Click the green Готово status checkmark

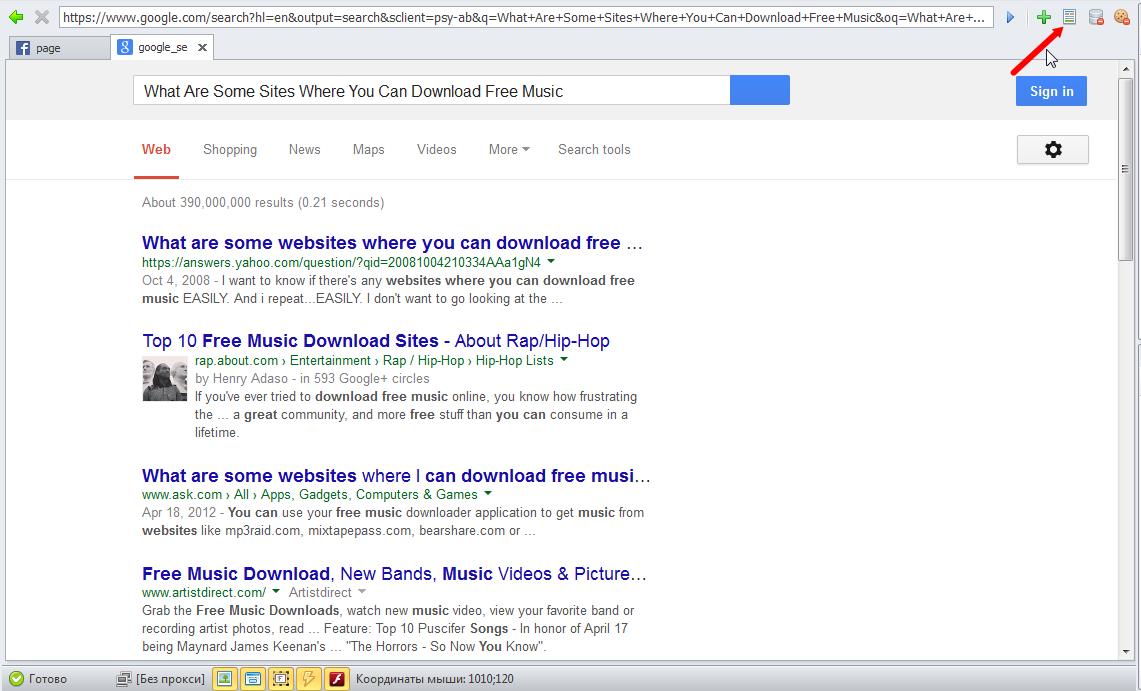[16, 679]
